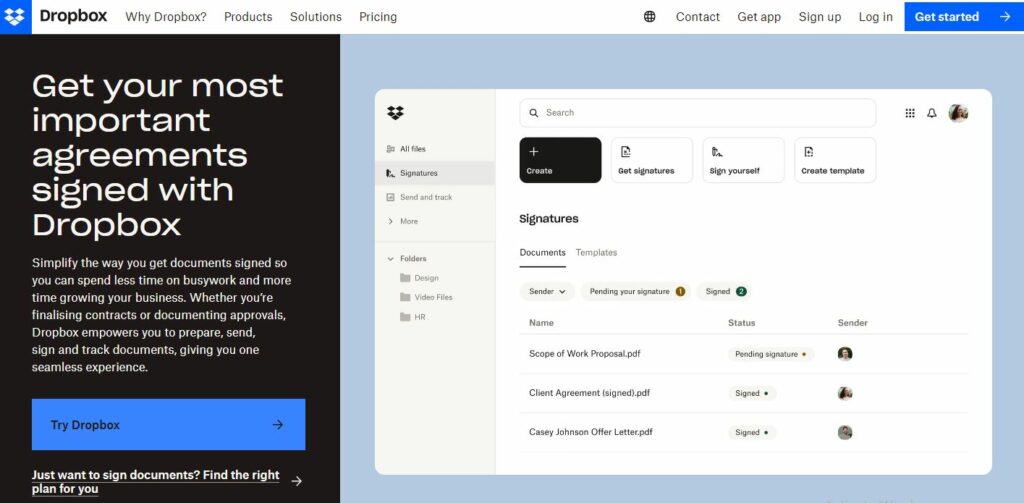1024x503 pixels.
Task: Click the Sign yourself pen icon
Action: (716, 152)
